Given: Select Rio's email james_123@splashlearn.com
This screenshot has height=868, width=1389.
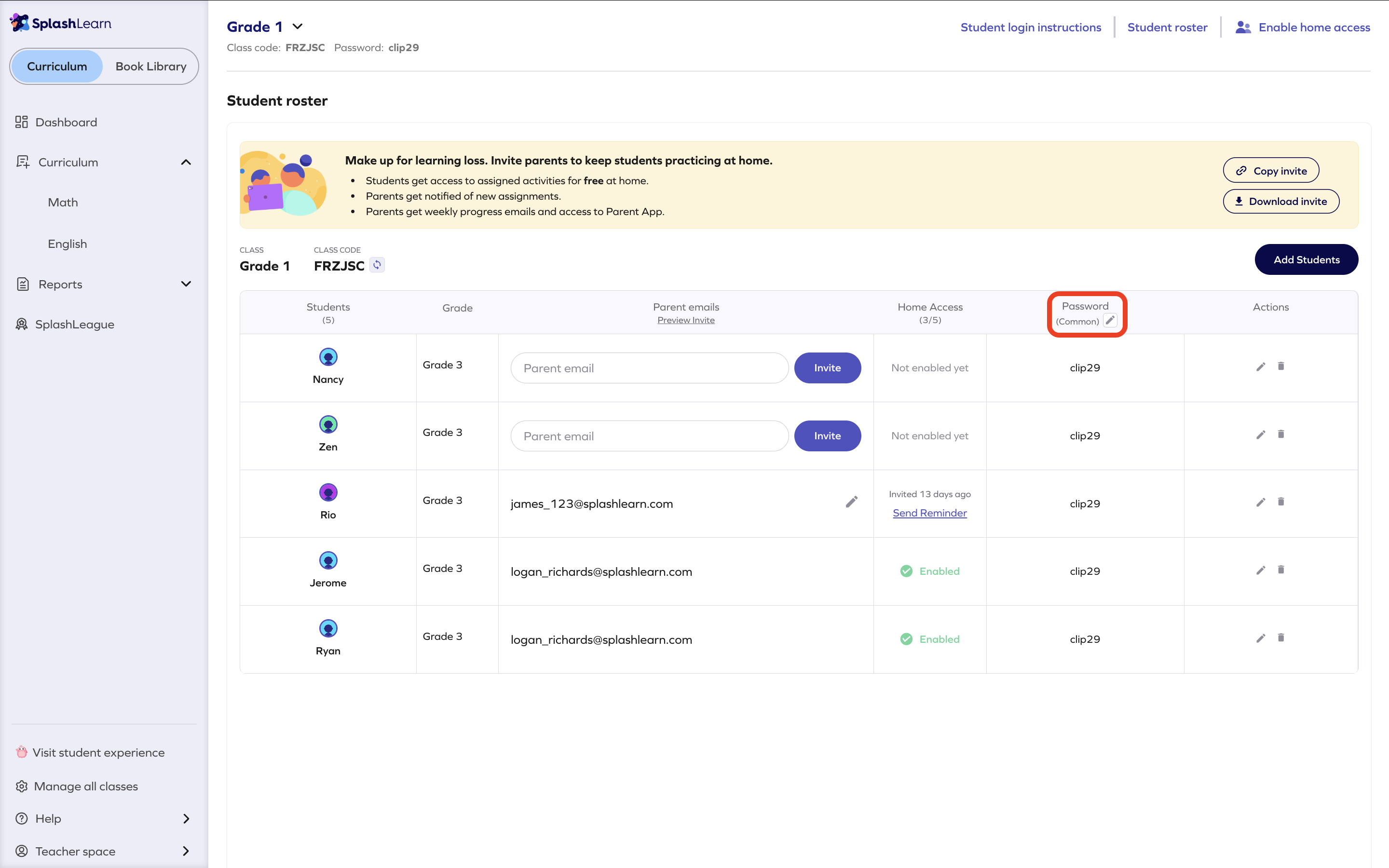Looking at the screenshot, I should click(592, 503).
